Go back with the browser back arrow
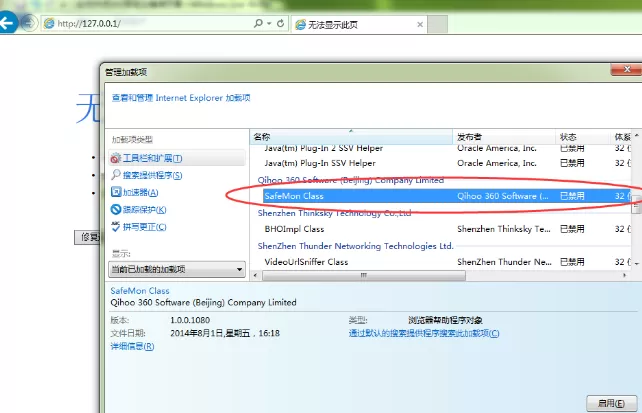This screenshot has height=413, width=642. tap(7, 23)
